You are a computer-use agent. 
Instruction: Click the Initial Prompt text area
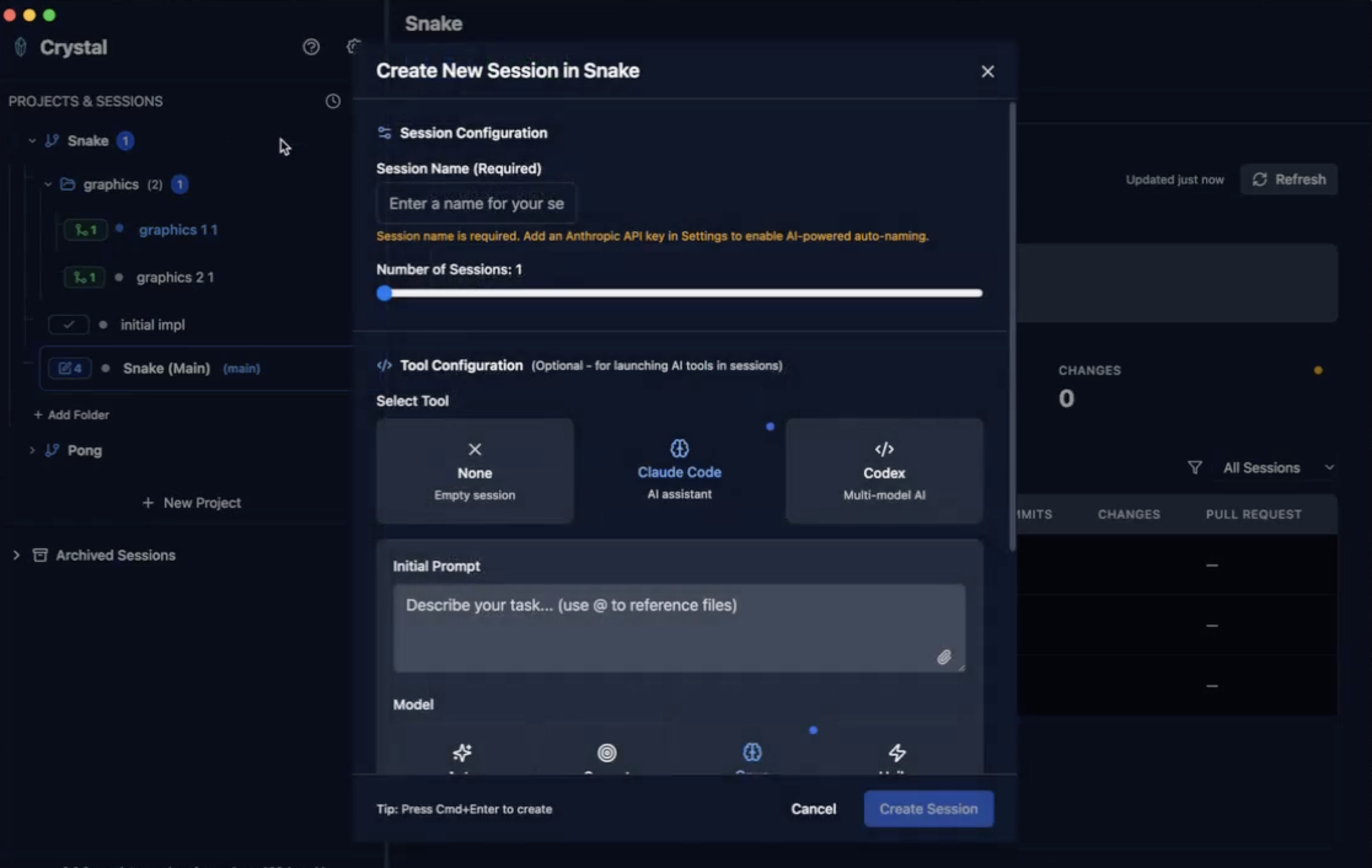[x=679, y=628]
